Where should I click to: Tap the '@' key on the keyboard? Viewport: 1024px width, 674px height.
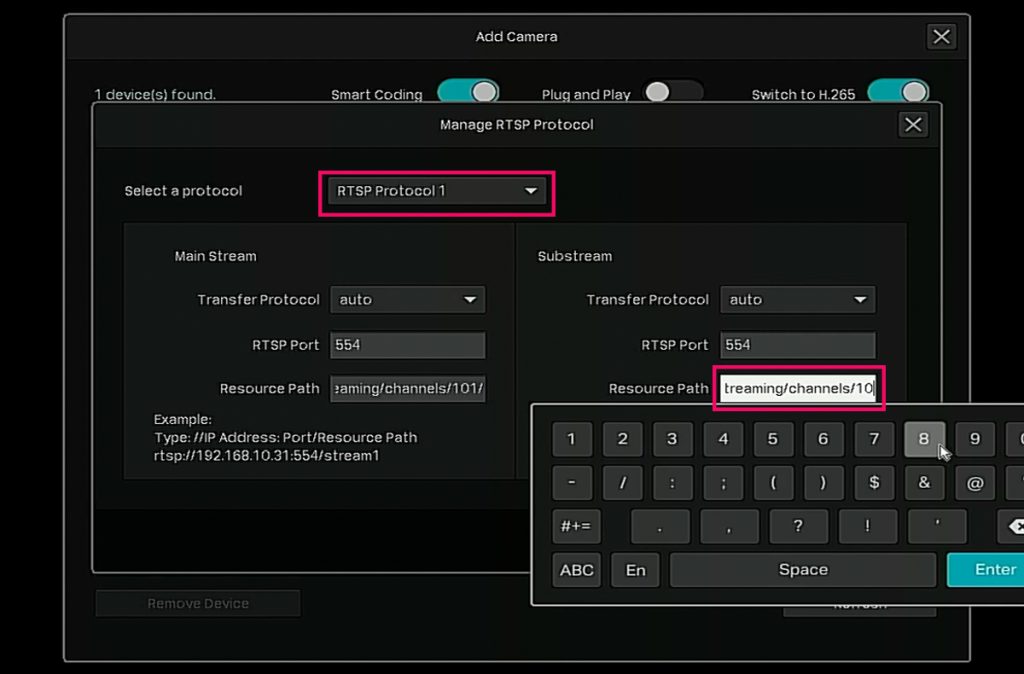tap(975, 483)
